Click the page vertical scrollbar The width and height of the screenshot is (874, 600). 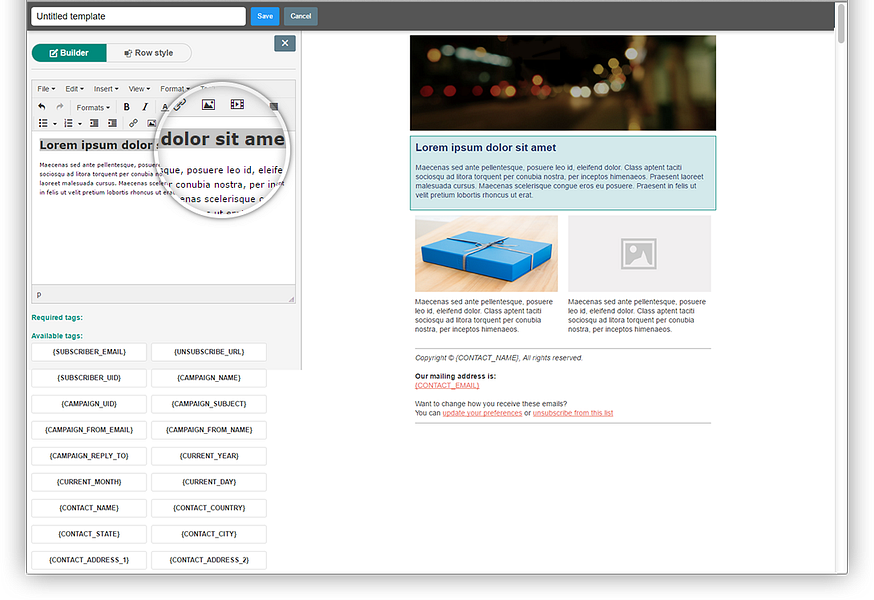coord(841,25)
